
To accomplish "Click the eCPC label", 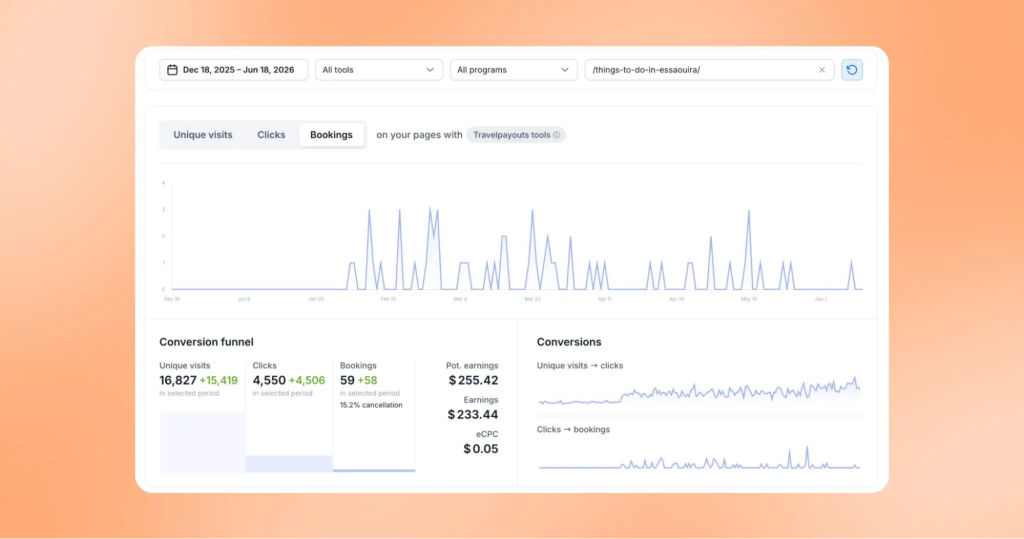I will click(x=487, y=434).
